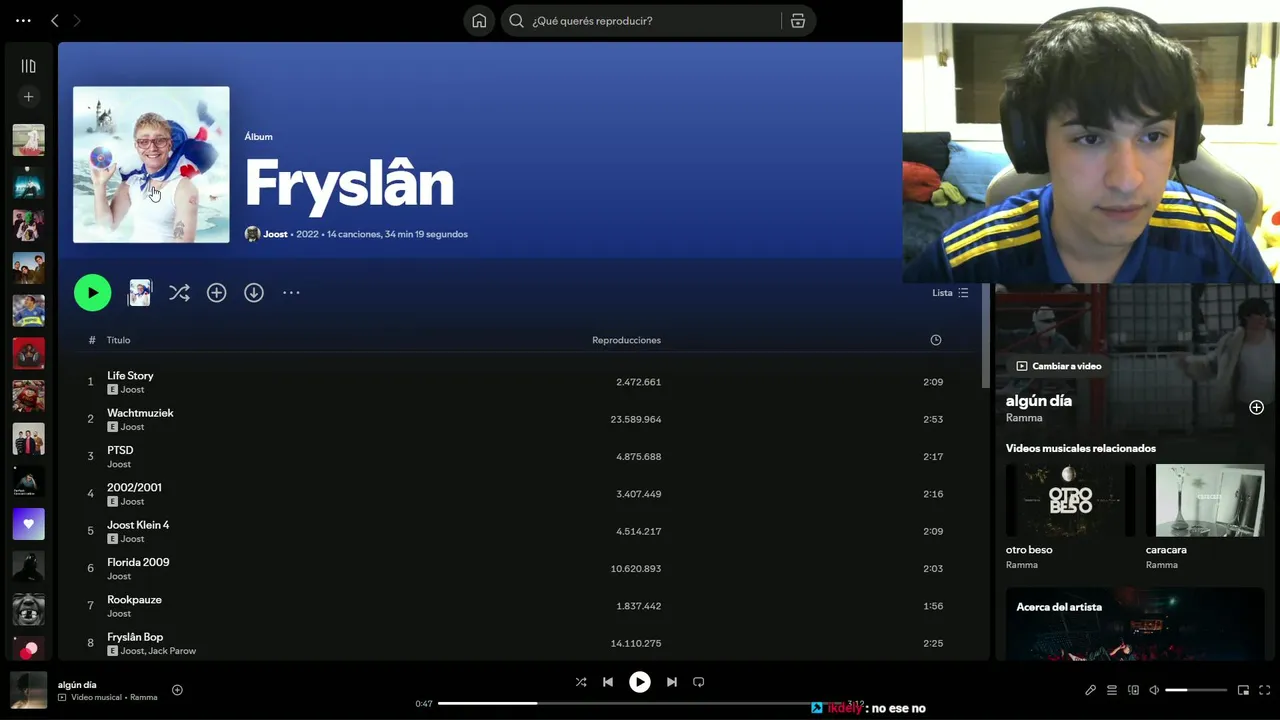Save the album to Your Library
Viewport: 1280px width, 720px height.
pos(216,292)
